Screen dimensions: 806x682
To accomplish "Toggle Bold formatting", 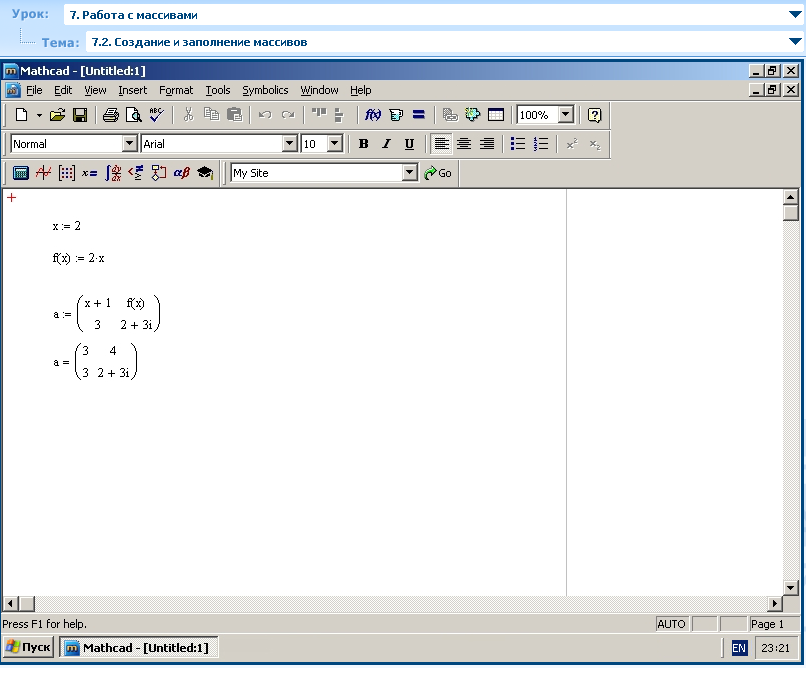I will (x=363, y=144).
